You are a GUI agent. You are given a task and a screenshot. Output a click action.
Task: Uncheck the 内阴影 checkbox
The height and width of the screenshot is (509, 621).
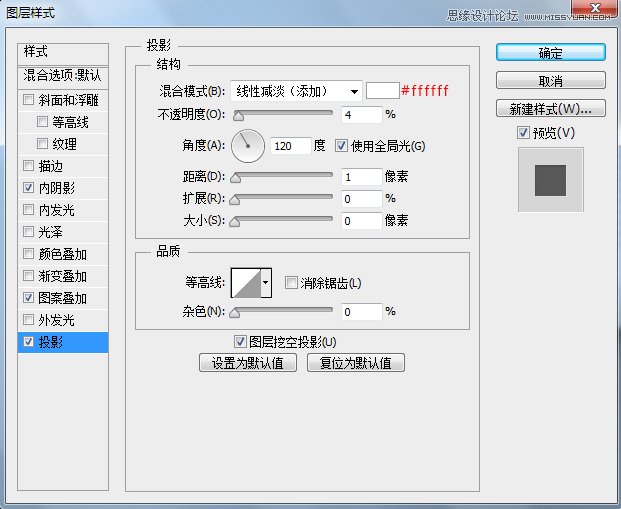click(x=28, y=187)
